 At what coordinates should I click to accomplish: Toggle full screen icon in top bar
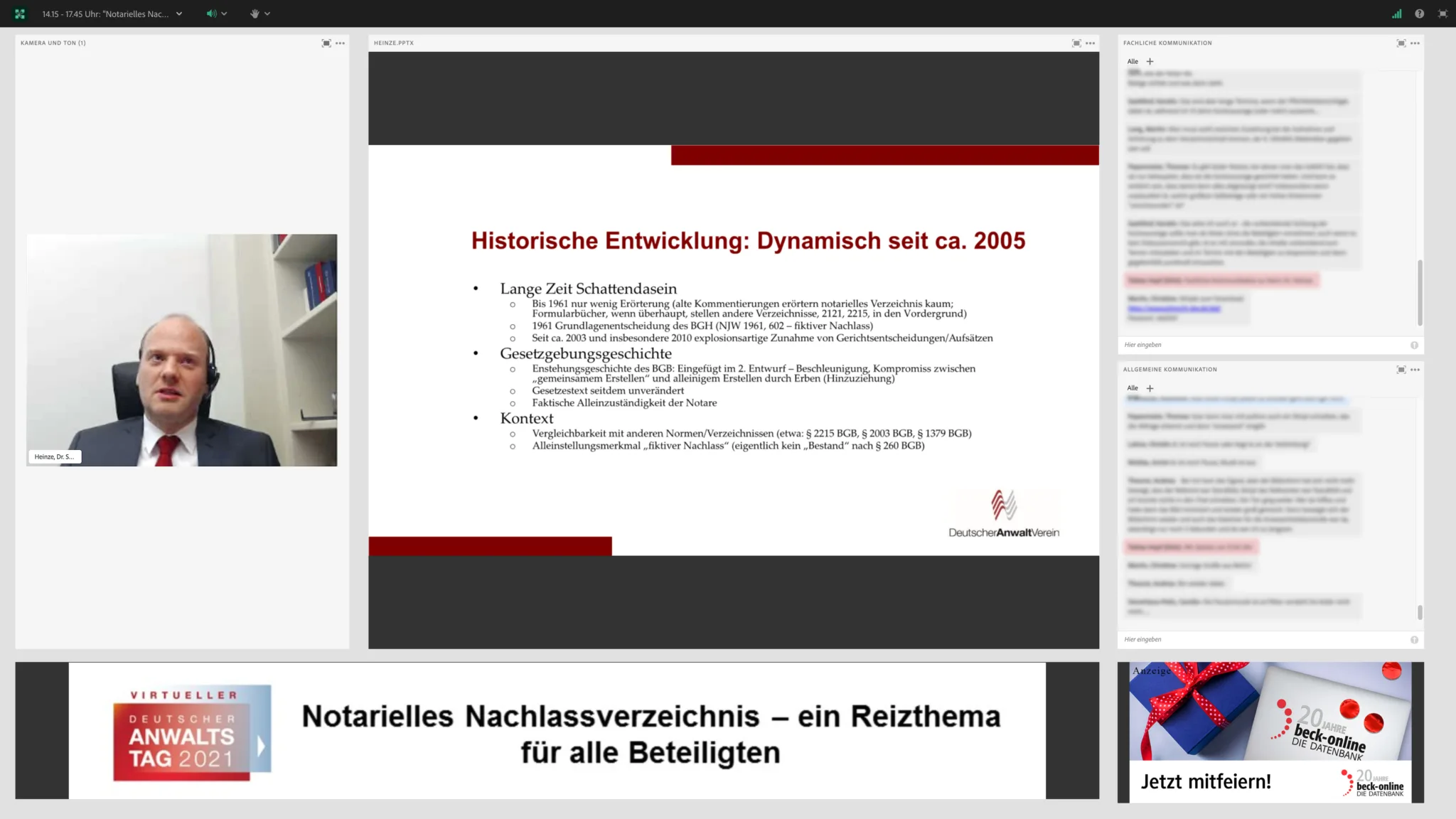coord(1442,14)
